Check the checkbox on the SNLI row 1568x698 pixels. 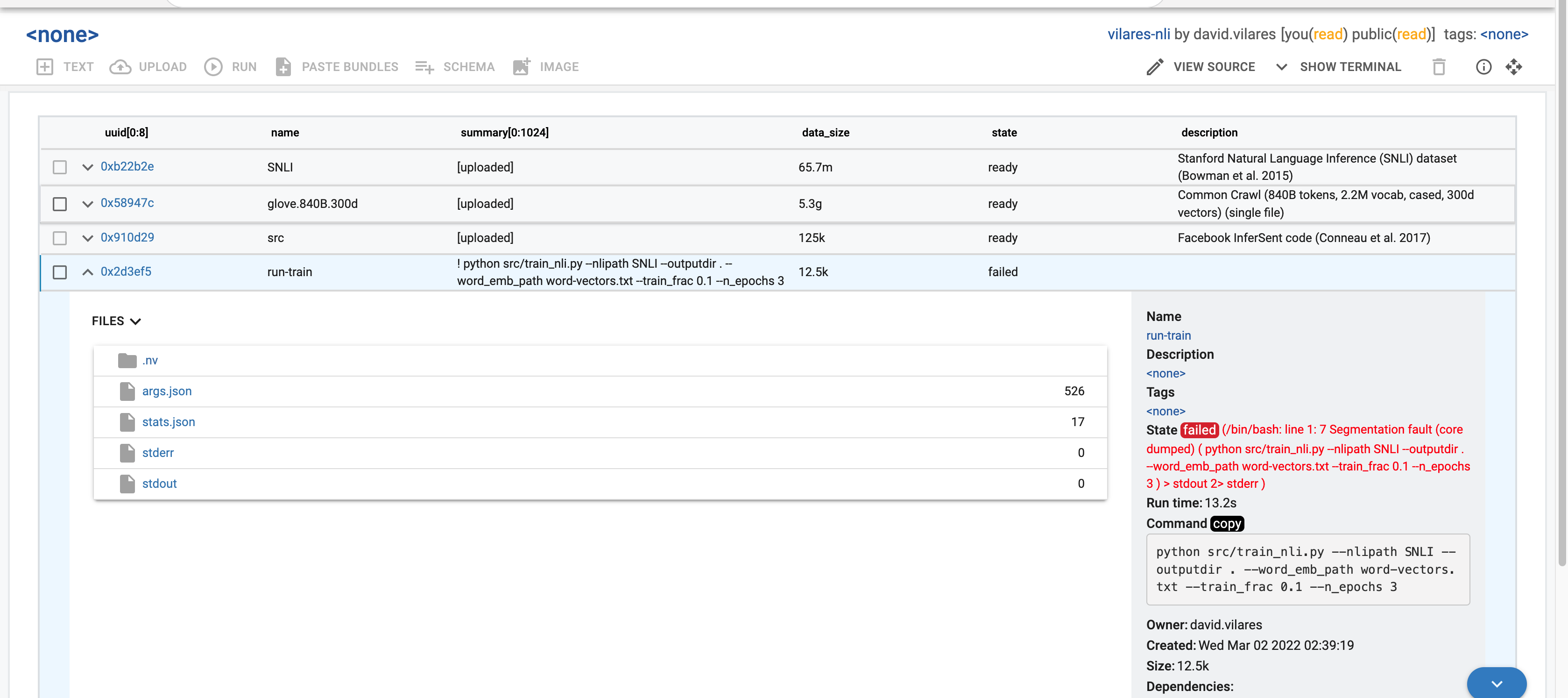pyautogui.click(x=59, y=167)
